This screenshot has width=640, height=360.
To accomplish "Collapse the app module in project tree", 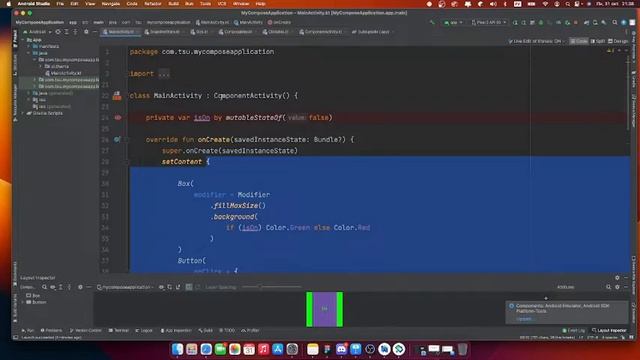I will pyautogui.click(x=23, y=40).
